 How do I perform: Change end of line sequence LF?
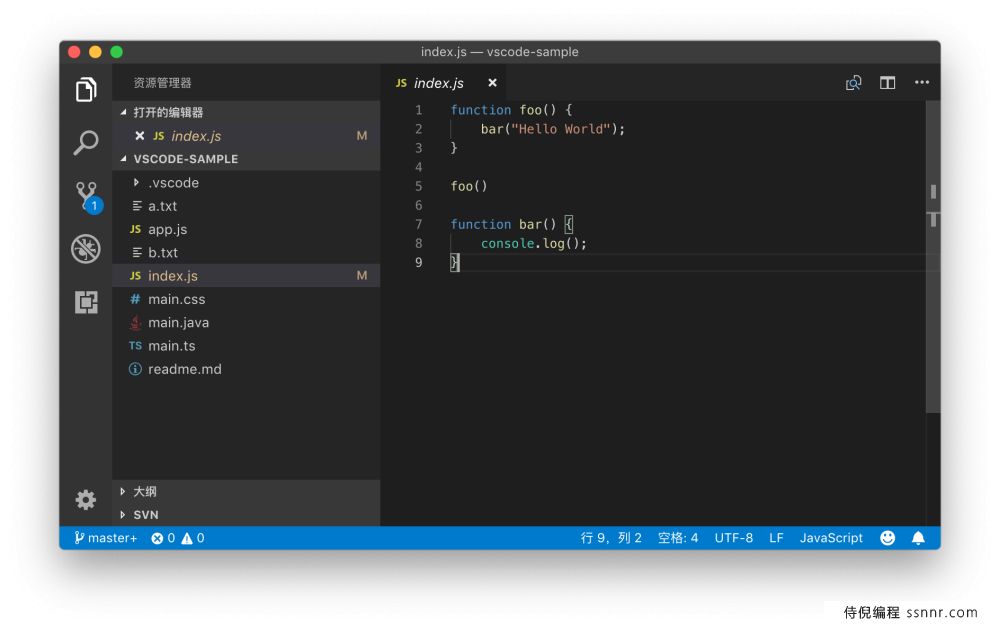pyautogui.click(x=776, y=538)
